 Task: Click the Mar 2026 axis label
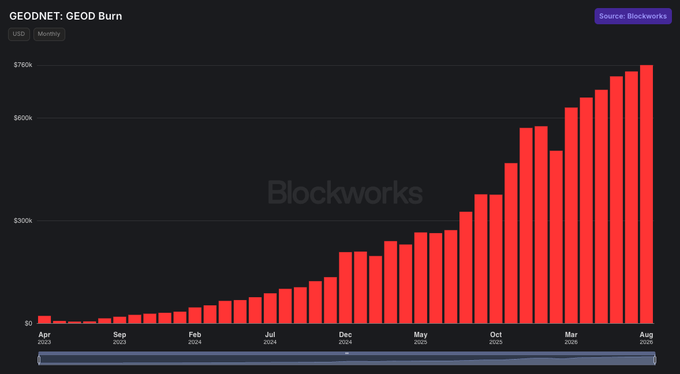point(571,338)
